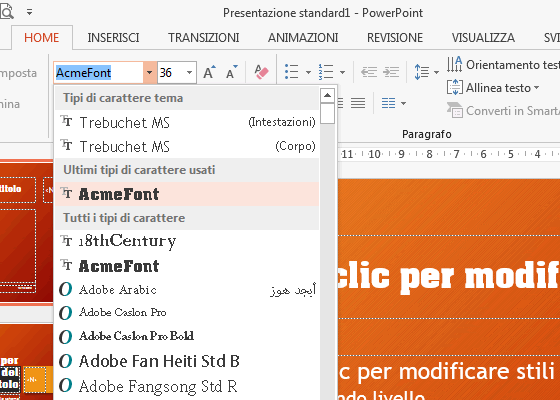Click the slide title placeholder text
The height and width of the screenshot is (400, 560).
pos(449,277)
